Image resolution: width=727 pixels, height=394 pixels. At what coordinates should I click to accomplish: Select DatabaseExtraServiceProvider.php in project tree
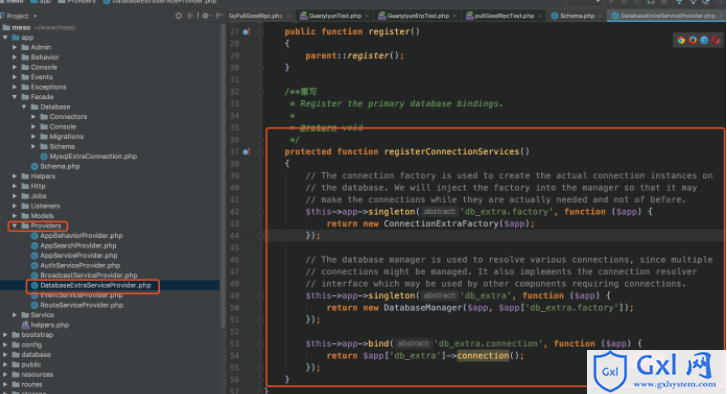point(96,286)
